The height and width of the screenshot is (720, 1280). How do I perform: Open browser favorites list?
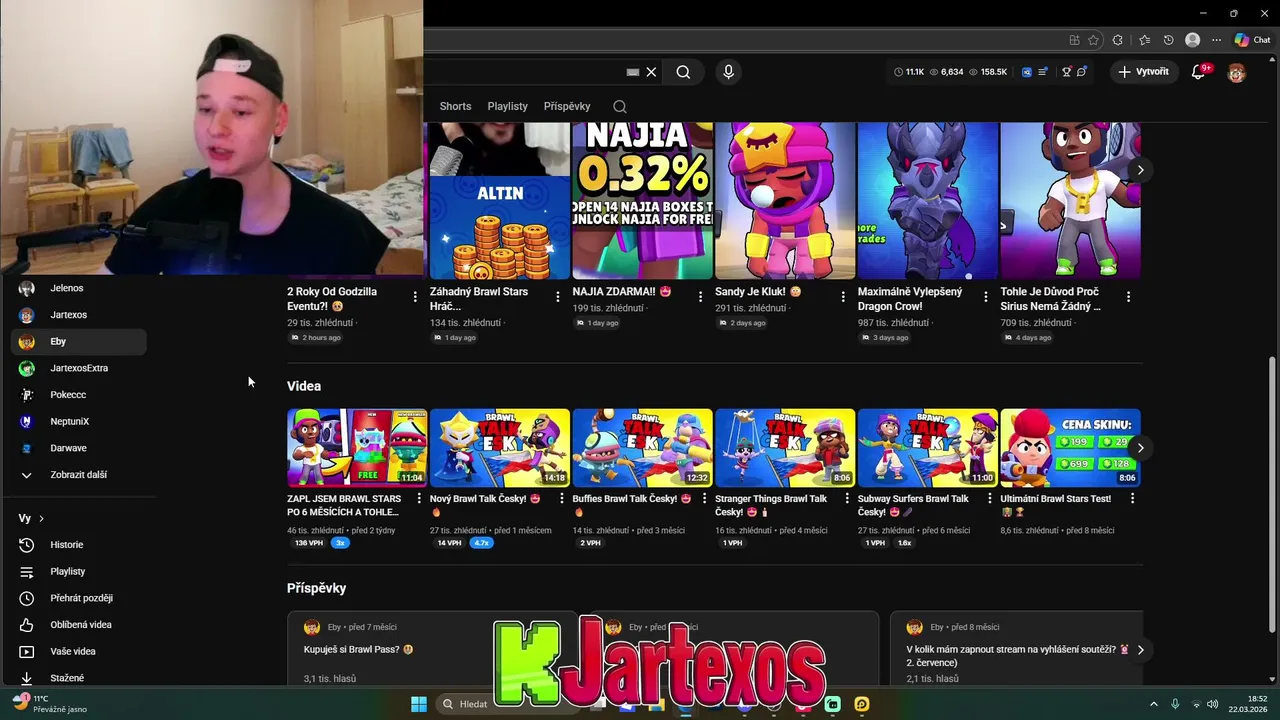point(1144,40)
